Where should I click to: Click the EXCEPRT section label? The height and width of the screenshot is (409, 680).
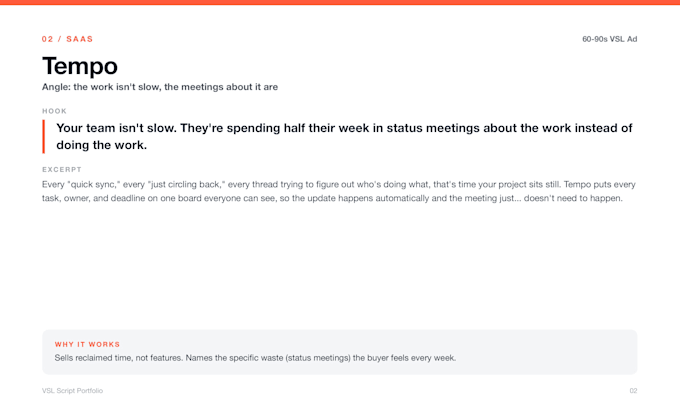click(x=62, y=170)
